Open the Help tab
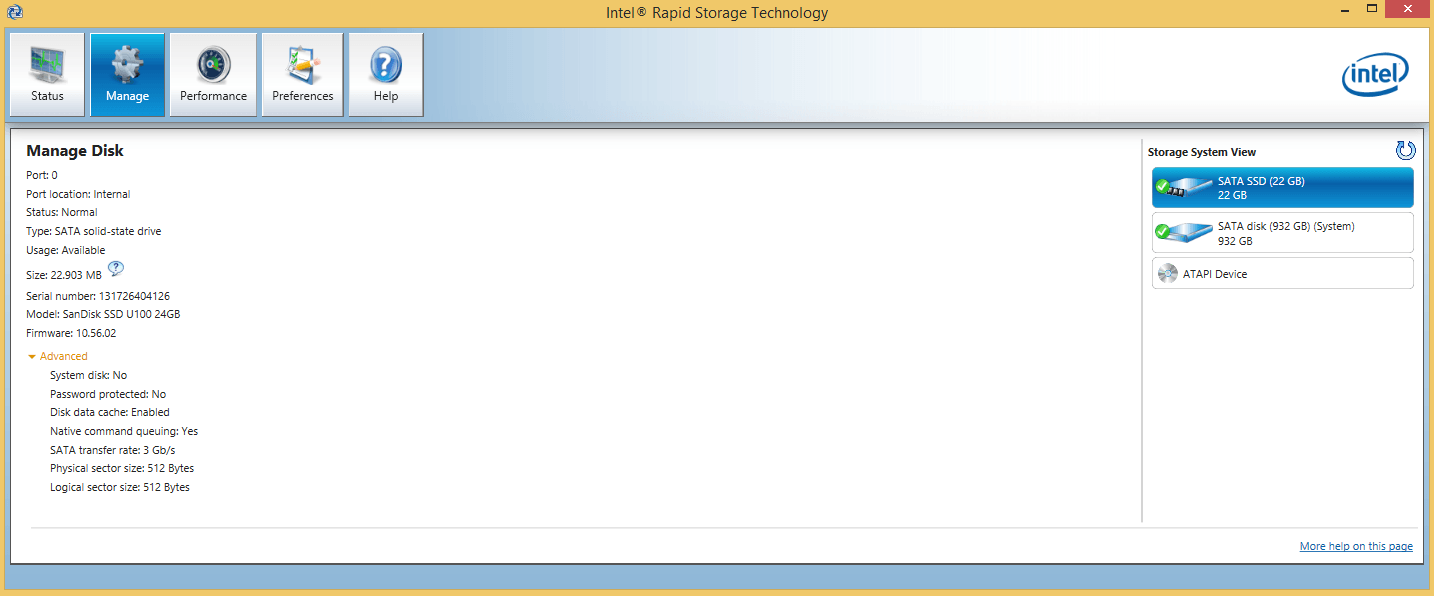The height and width of the screenshot is (596, 1434). click(x=386, y=75)
